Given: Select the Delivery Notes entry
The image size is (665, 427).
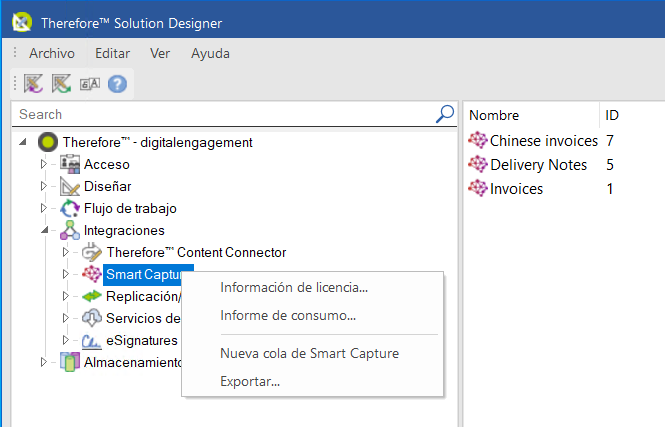Looking at the screenshot, I should [x=539, y=165].
